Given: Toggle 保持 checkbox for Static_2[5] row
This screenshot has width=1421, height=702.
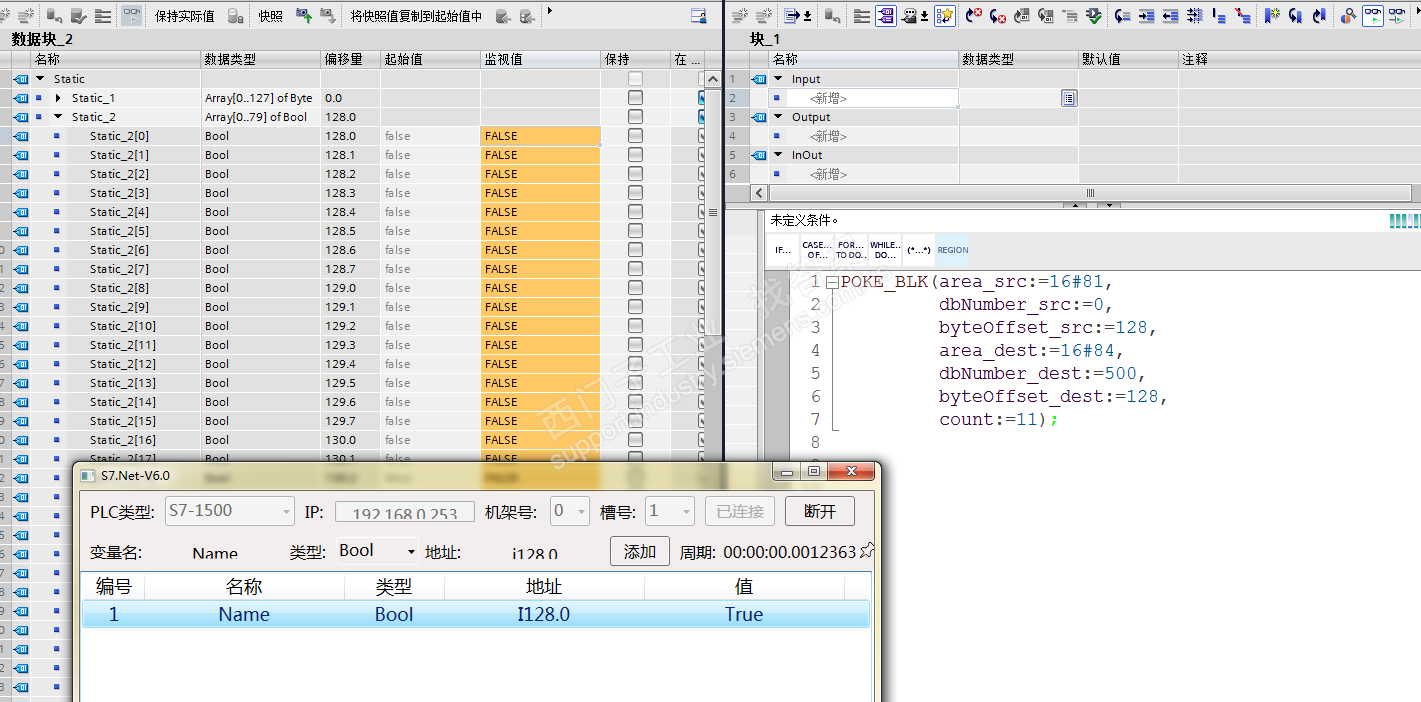Looking at the screenshot, I should 635,231.
